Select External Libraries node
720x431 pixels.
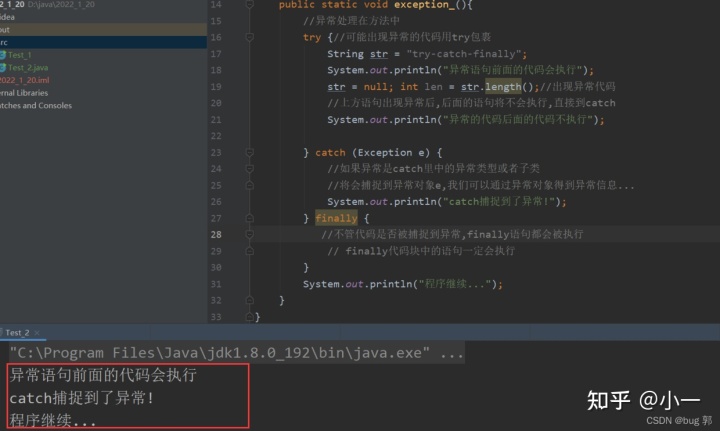pyautogui.click(x=24, y=93)
